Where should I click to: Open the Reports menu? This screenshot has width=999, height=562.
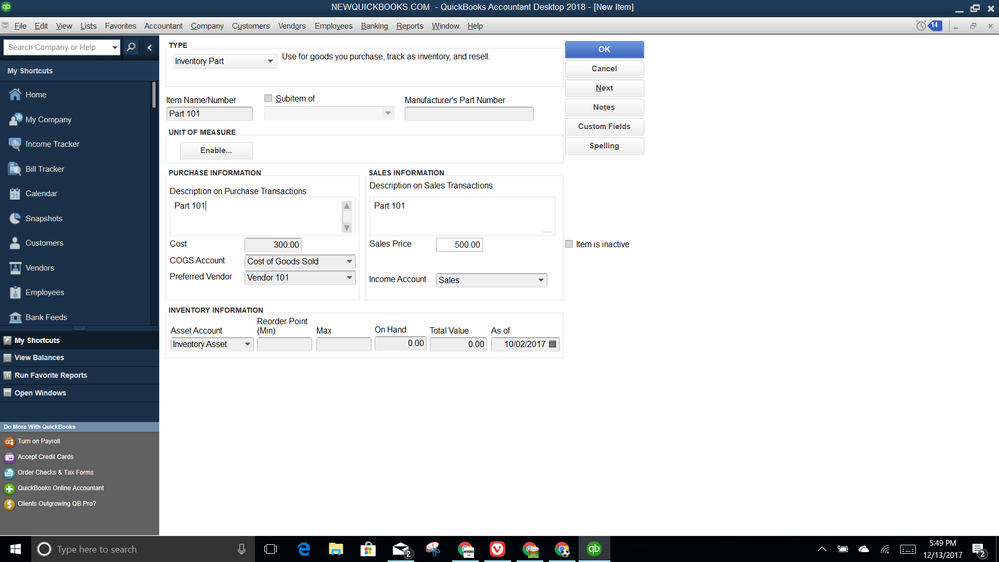[410, 26]
